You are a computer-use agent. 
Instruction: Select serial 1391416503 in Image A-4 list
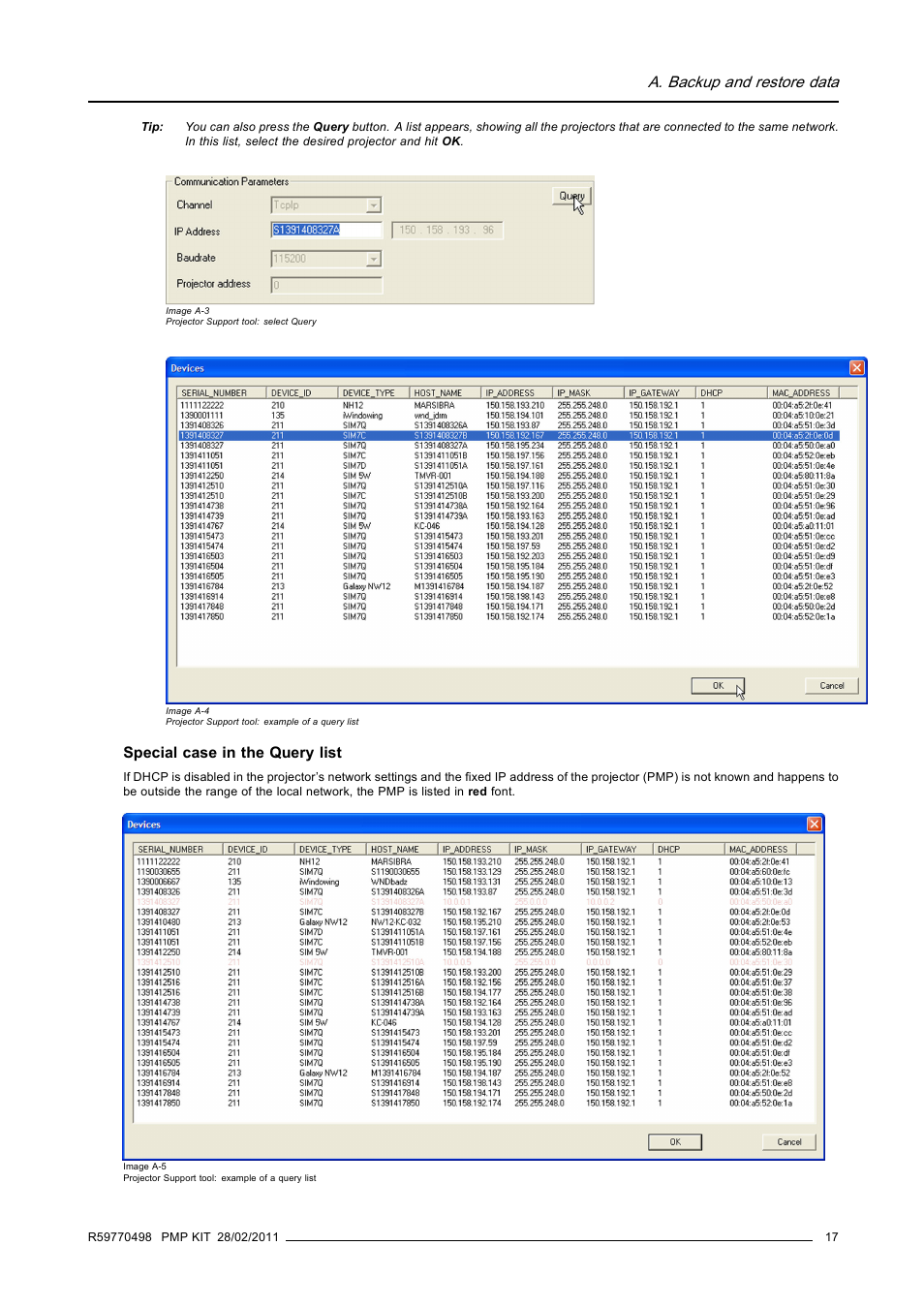pos(201,556)
